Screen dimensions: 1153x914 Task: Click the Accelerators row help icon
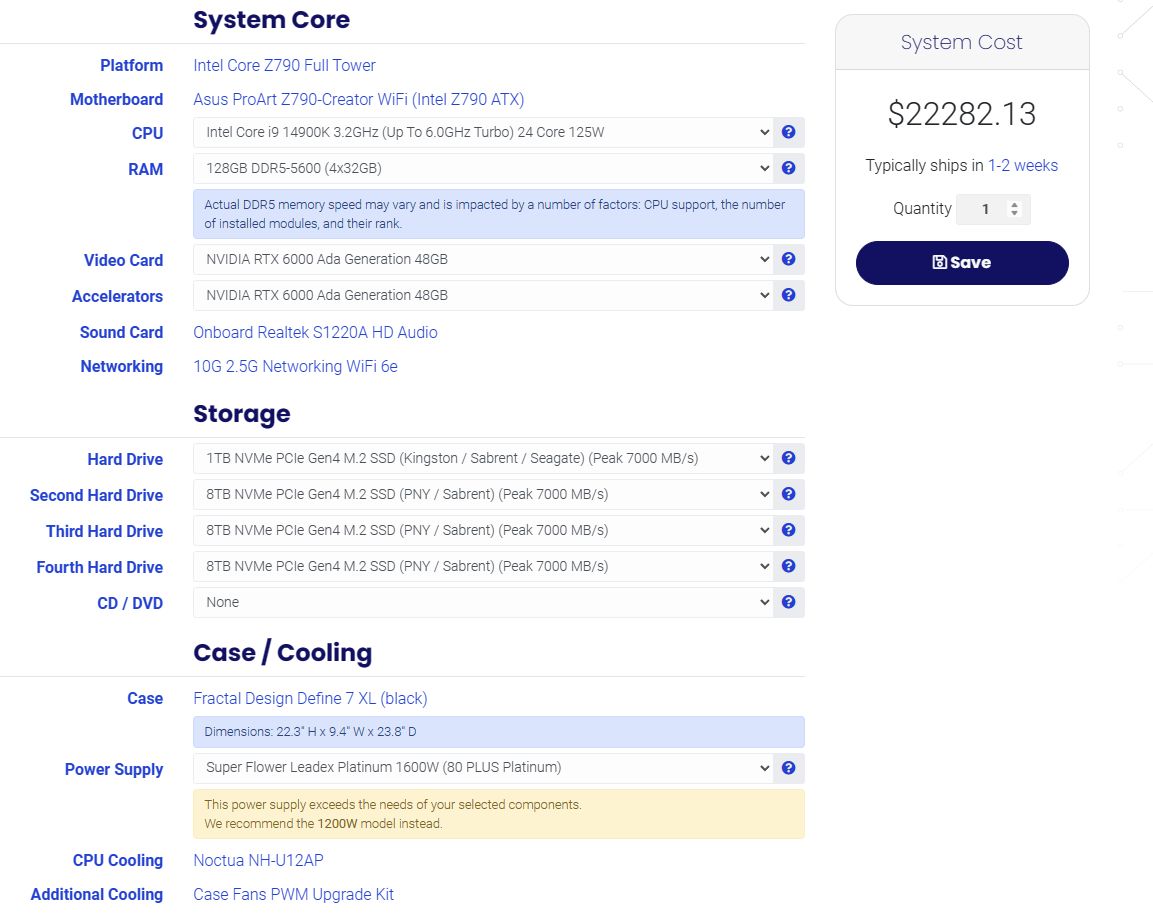click(x=788, y=295)
